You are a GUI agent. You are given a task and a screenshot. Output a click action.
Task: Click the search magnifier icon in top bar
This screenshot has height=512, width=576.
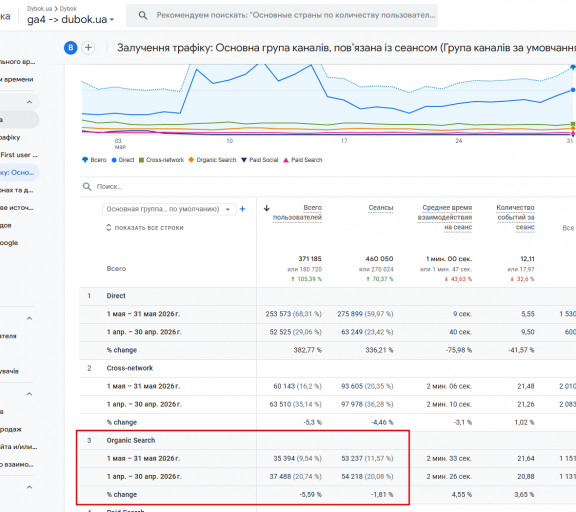point(143,15)
